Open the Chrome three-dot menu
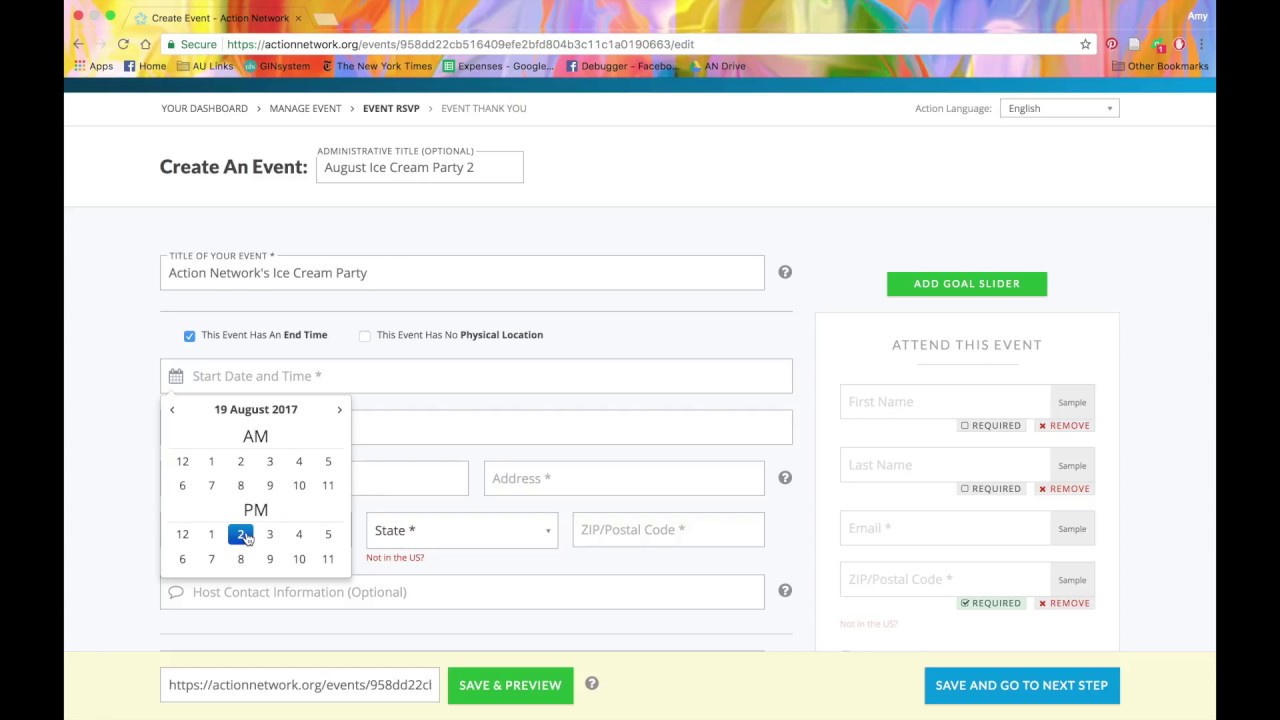Image resolution: width=1280 pixels, height=720 pixels. 1201,44
